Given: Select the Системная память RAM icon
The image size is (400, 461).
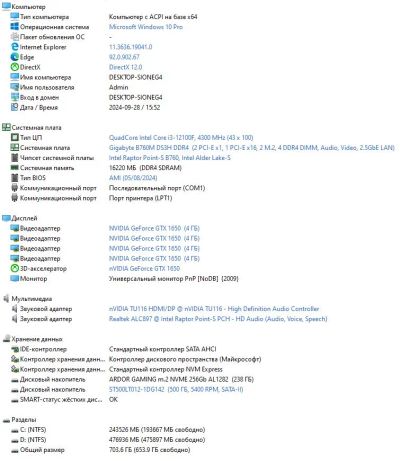Looking at the screenshot, I should [x=14, y=168].
